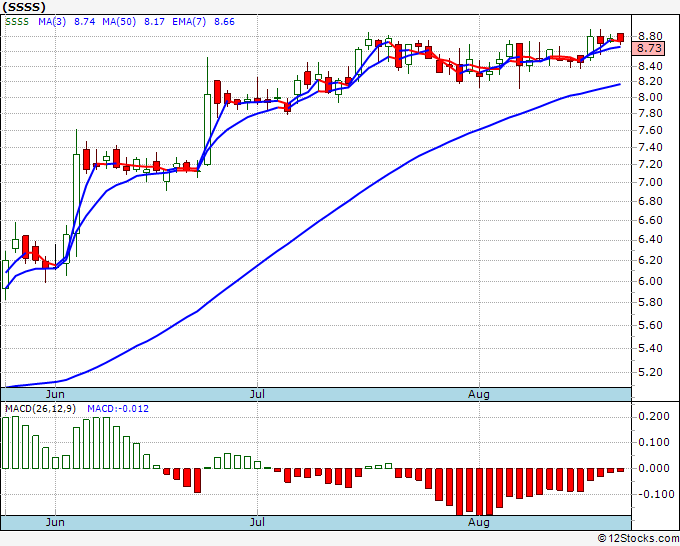Click the 8.40 price axis label
The image size is (680, 546).
650,66
